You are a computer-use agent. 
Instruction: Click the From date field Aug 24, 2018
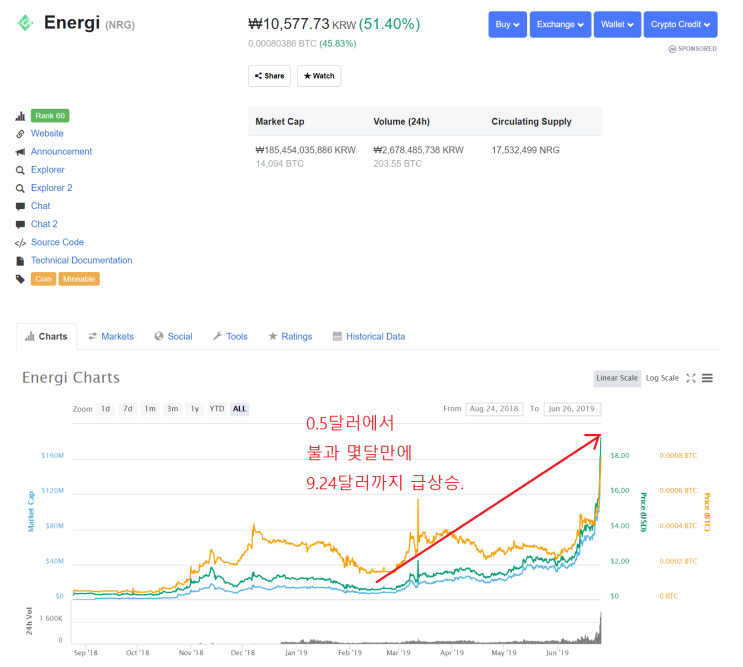[494, 409]
